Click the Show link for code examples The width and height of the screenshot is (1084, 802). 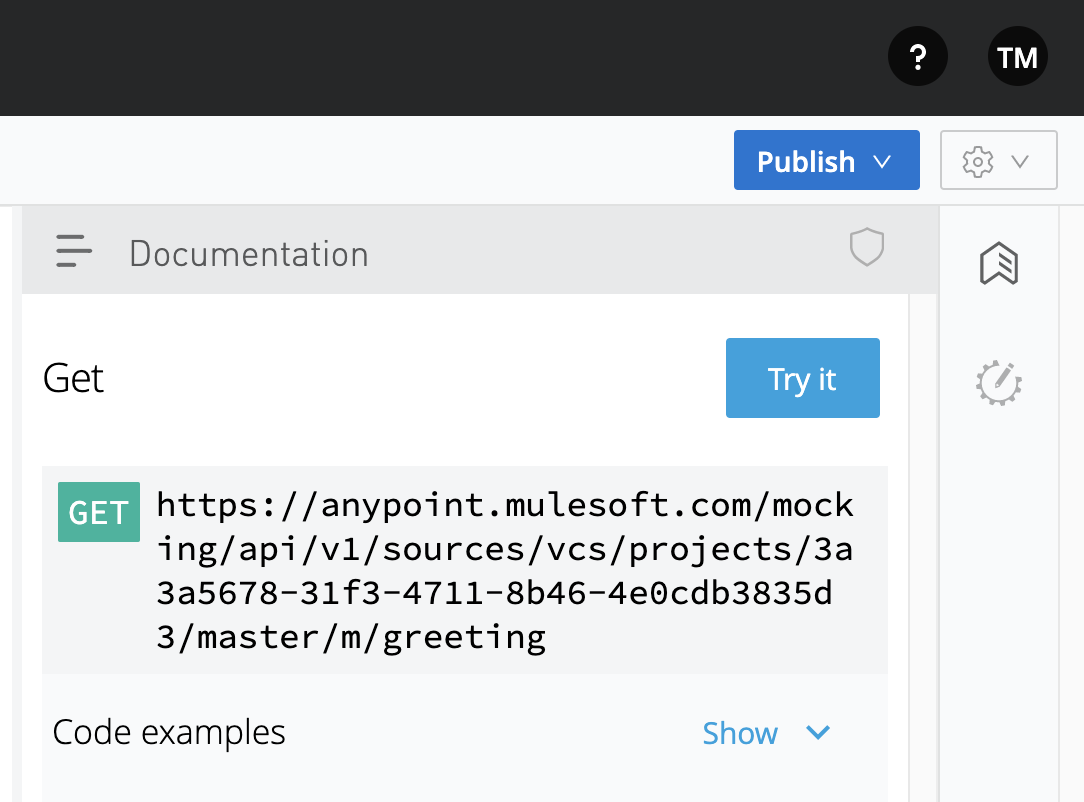740,733
